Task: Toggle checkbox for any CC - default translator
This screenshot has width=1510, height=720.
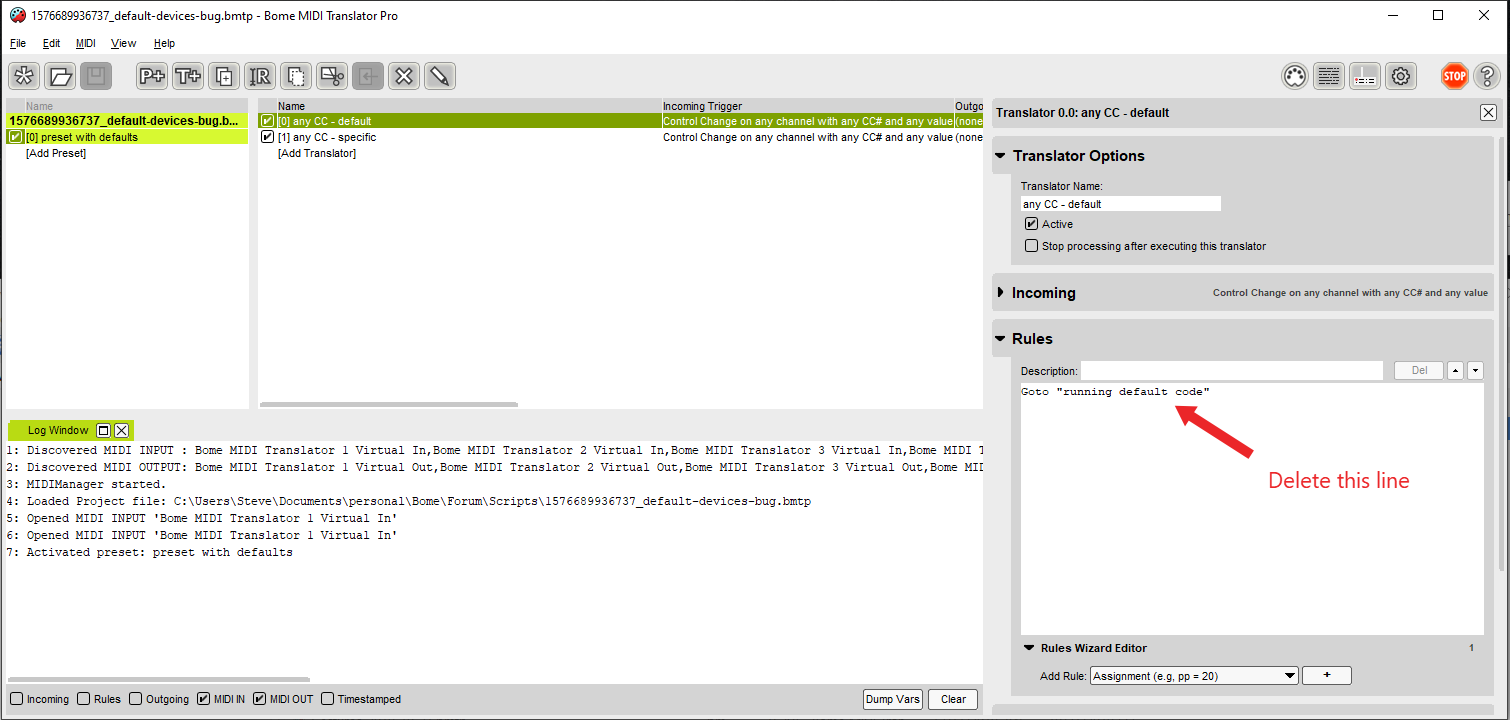Action: [267, 121]
